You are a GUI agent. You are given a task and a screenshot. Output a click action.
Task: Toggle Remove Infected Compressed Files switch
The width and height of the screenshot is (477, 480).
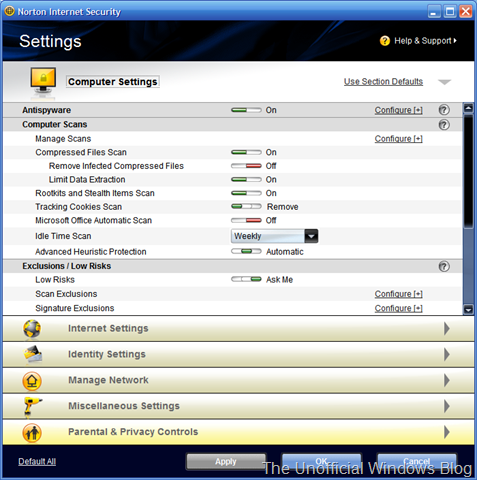[x=246, y=166]
